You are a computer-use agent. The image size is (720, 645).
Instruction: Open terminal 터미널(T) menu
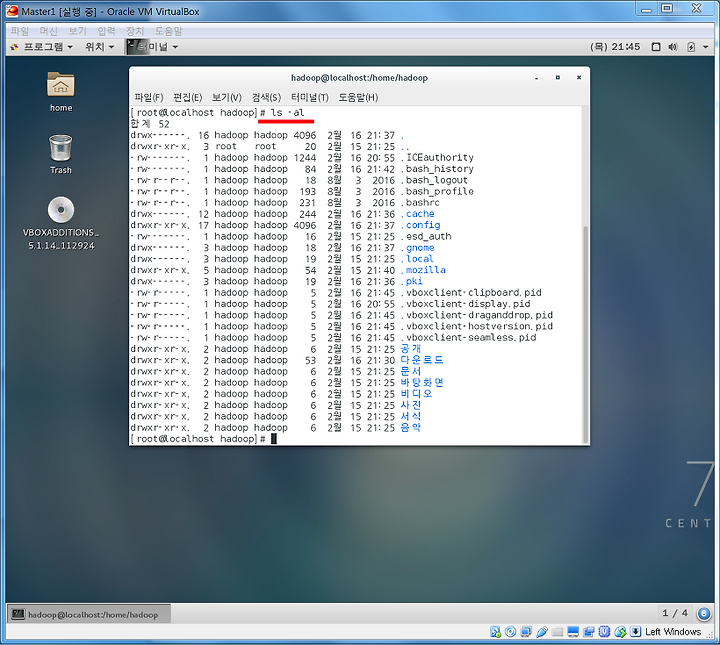(310, 97)
